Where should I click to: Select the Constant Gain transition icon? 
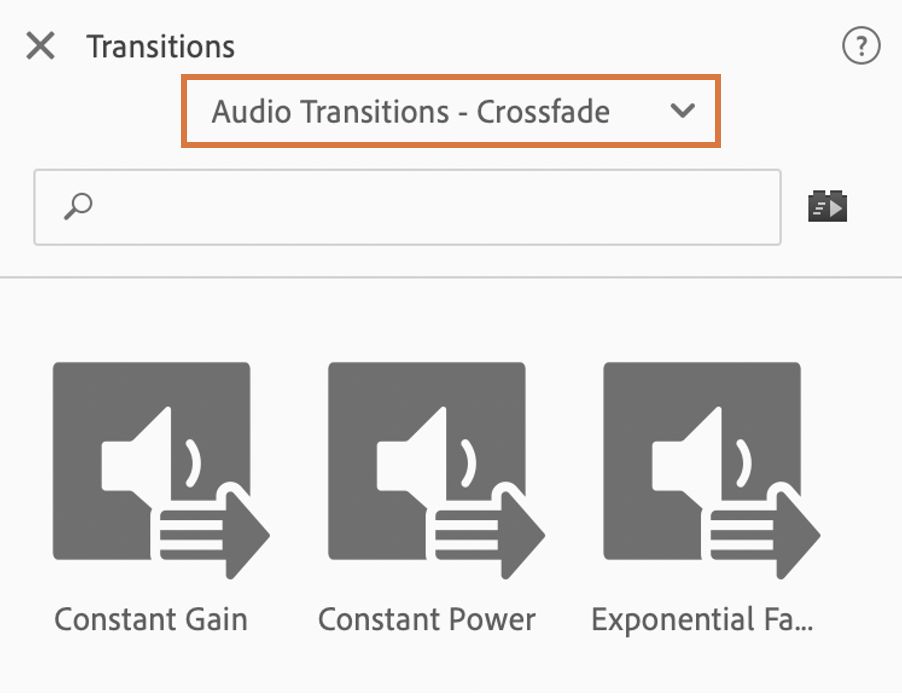click(151, 462)
